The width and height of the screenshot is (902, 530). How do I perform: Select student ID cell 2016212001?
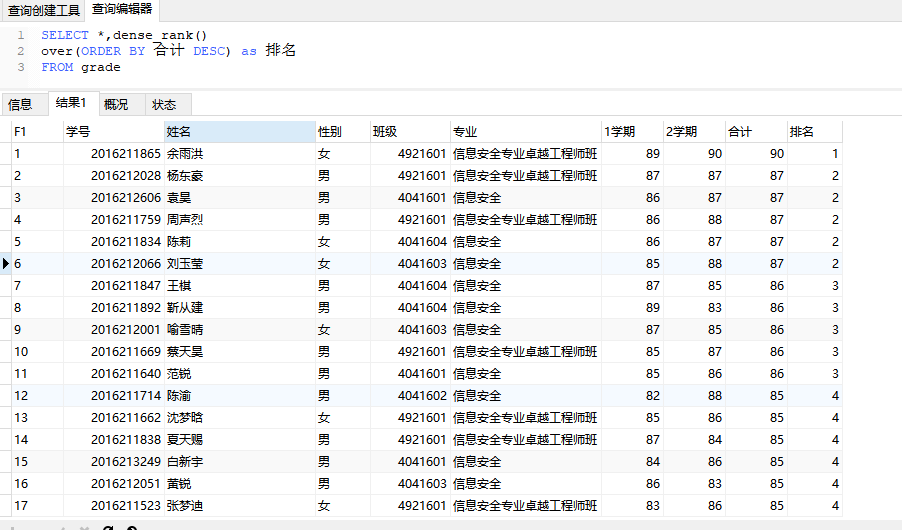[x=114, y=330]
